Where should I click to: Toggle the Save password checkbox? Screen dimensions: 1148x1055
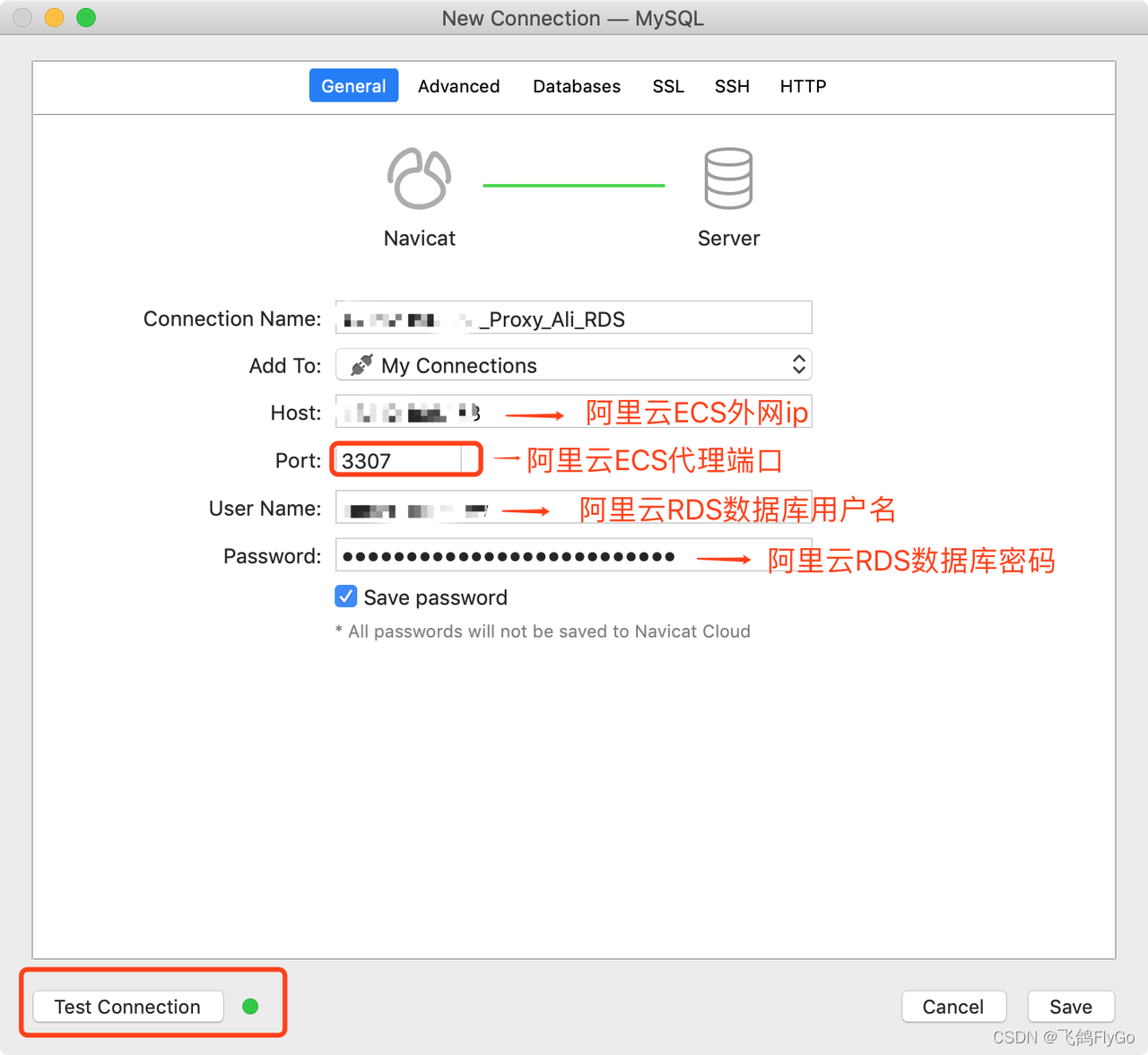coord(345,597)
